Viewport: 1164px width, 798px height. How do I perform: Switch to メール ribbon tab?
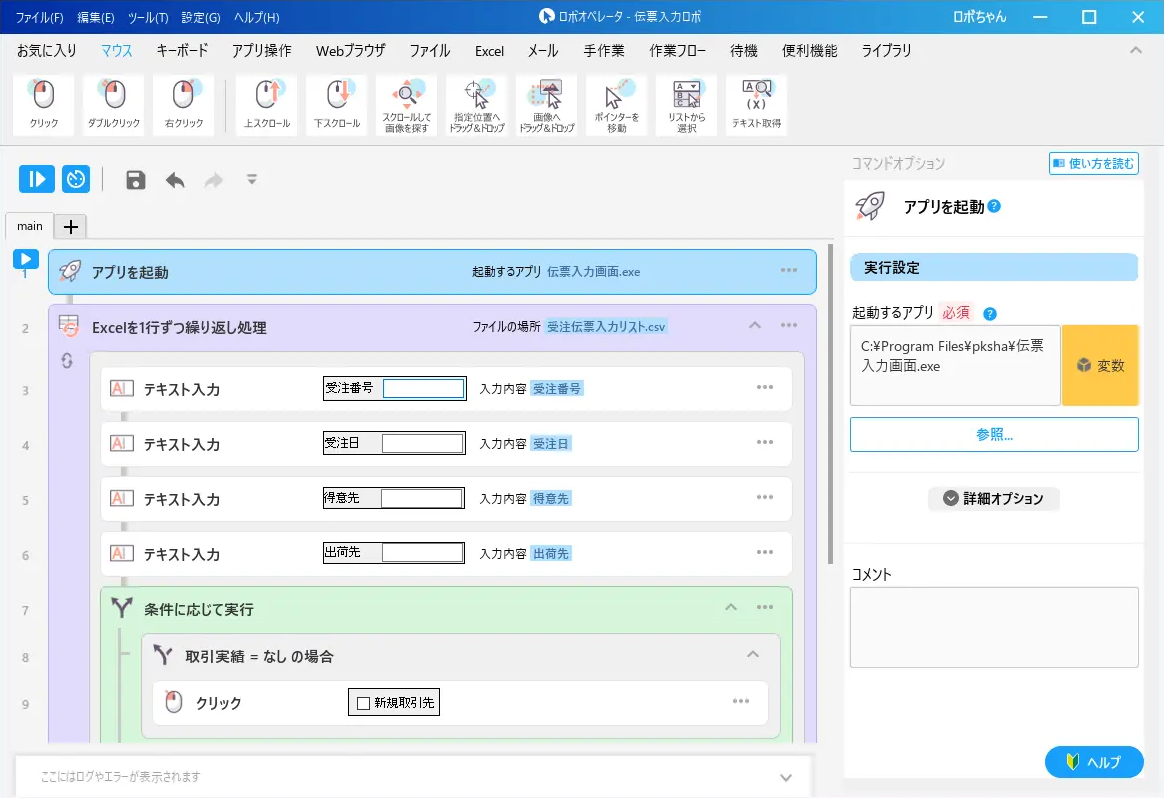tap(543, 50)
